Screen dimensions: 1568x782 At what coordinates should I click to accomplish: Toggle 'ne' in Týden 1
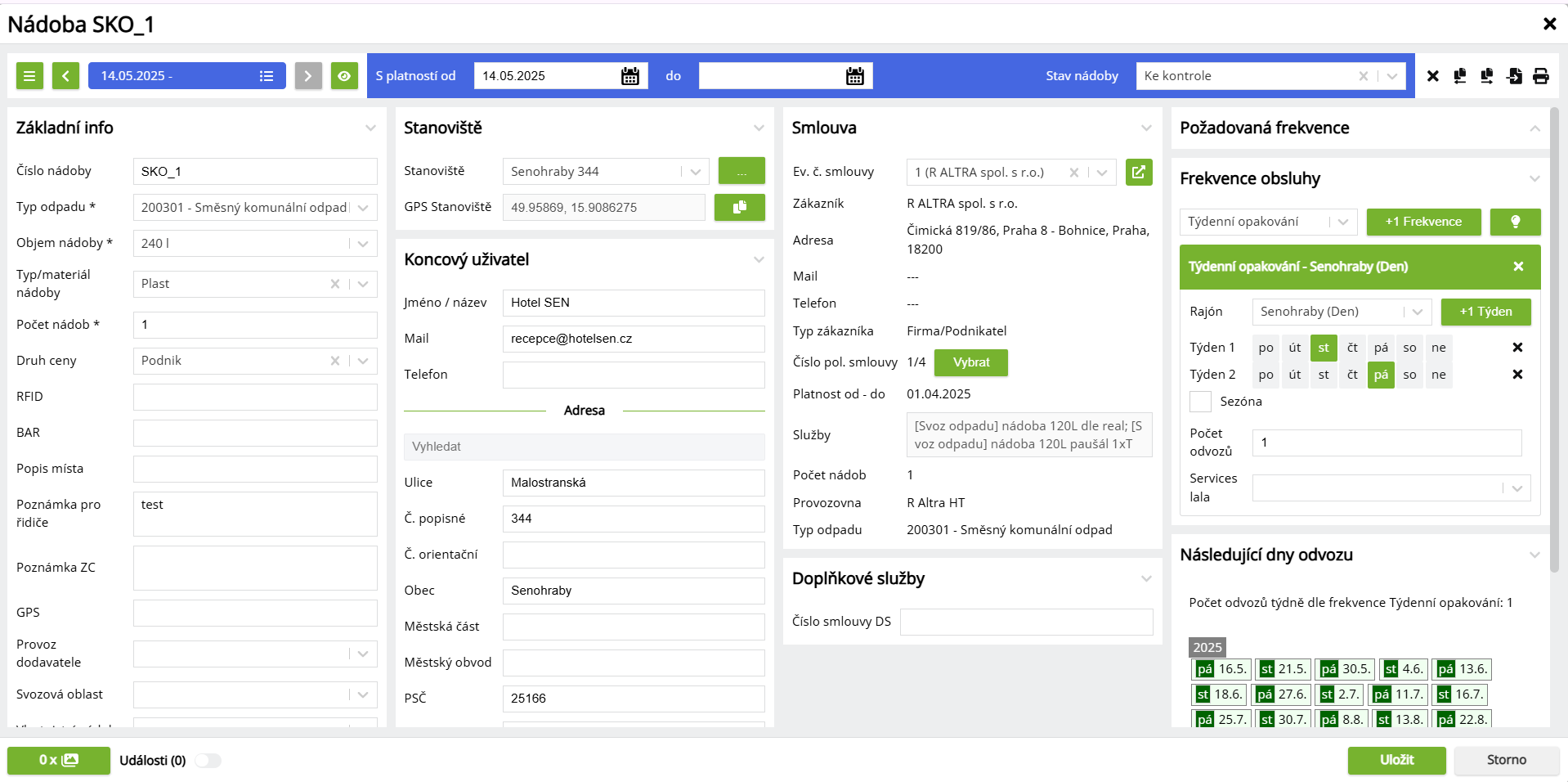[1439, 348]
